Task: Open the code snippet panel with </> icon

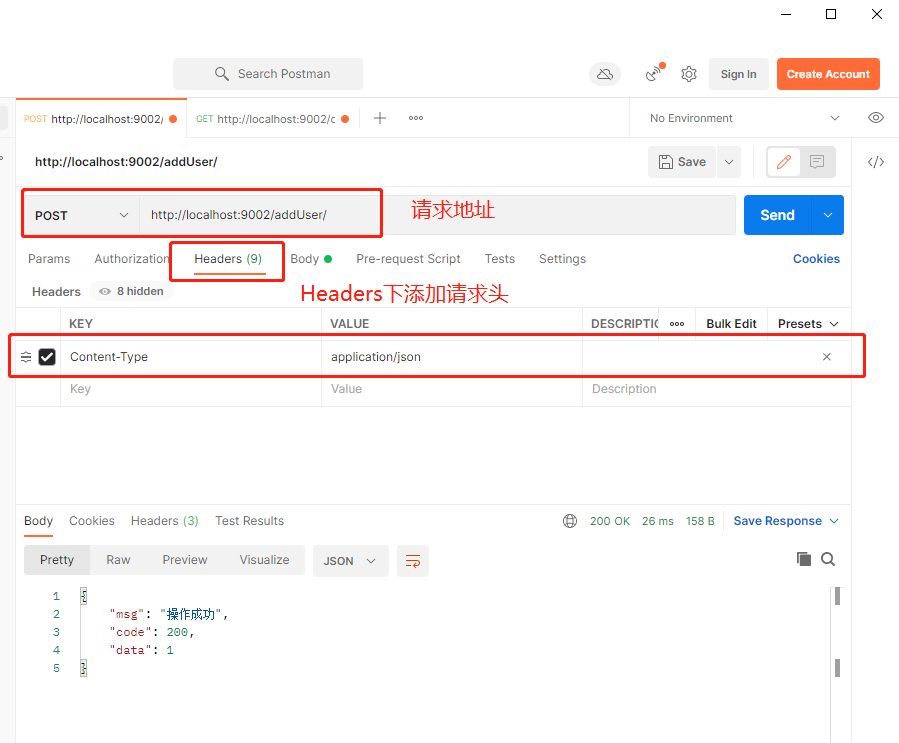Action: pos(876,161)
